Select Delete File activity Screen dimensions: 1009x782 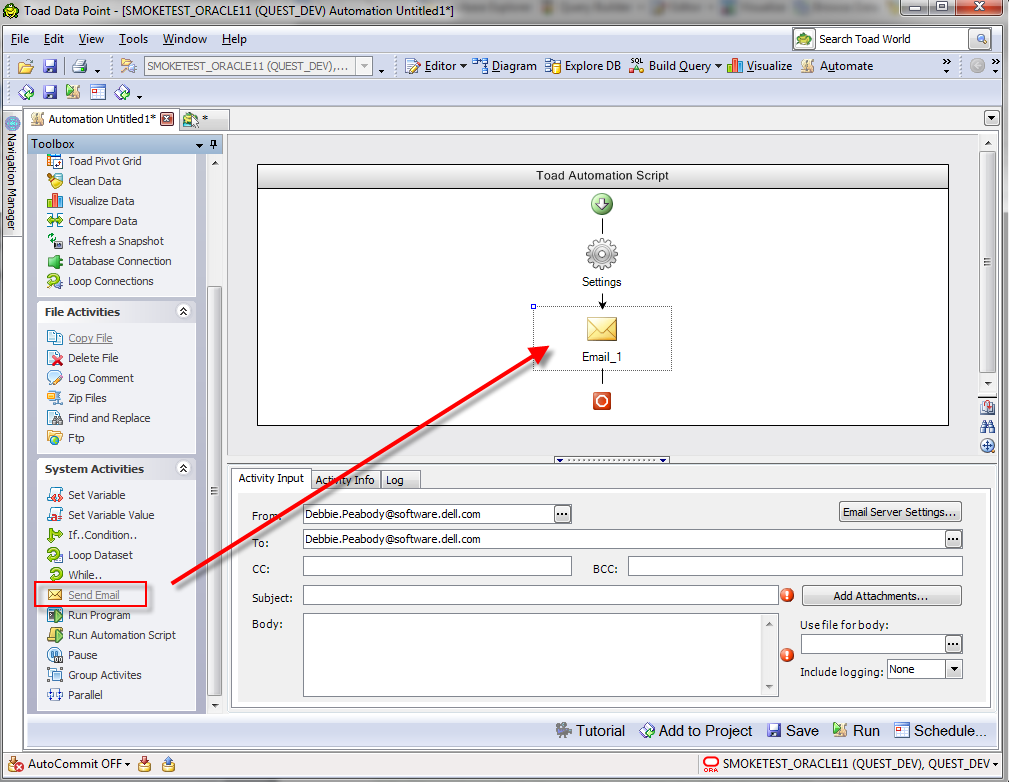click(x=82, y=358)
